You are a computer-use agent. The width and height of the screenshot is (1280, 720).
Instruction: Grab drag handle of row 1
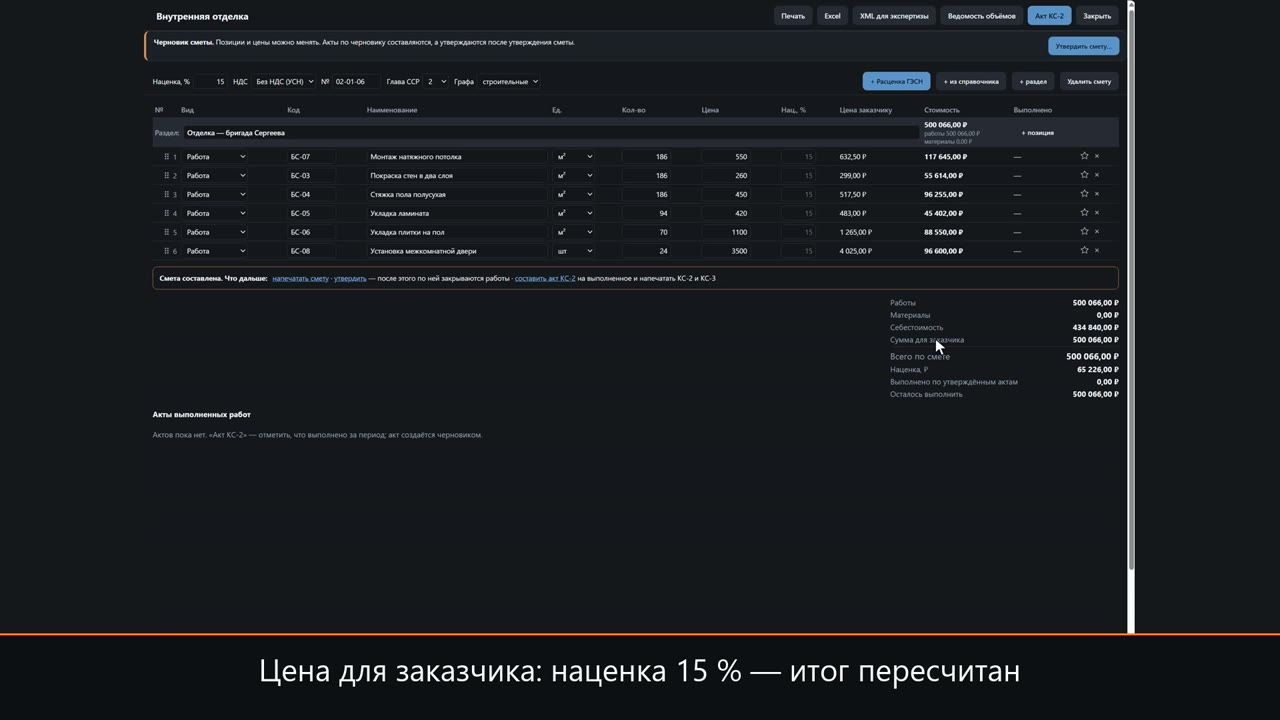[167, 157]
